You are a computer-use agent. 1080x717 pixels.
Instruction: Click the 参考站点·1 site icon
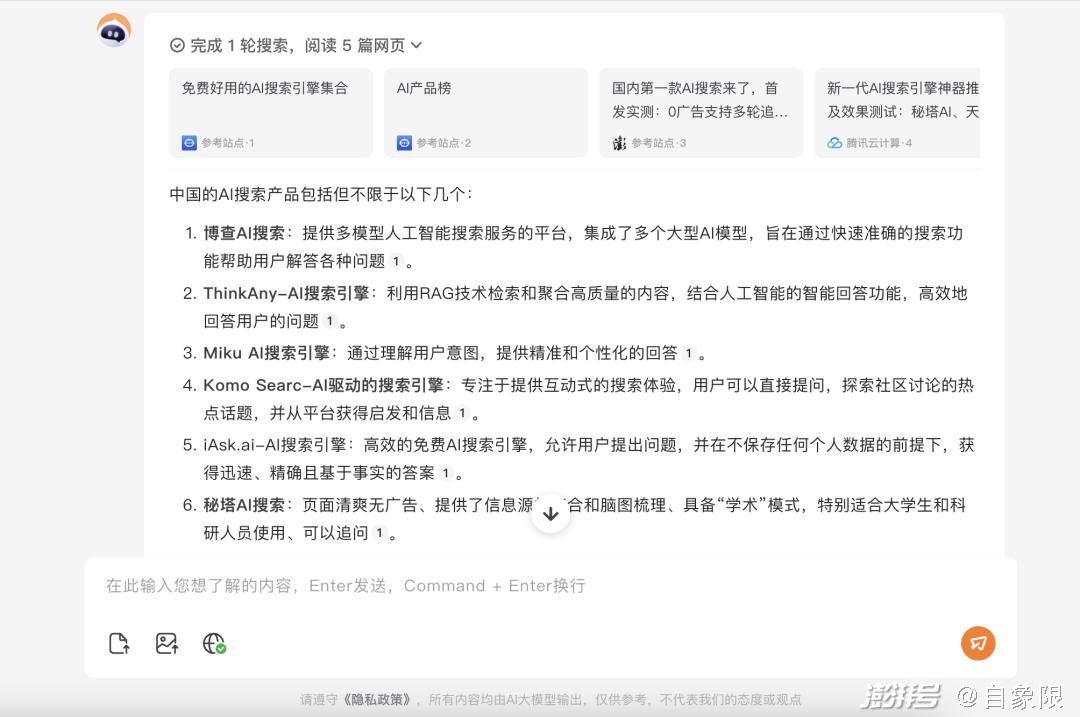click(189, 143)
